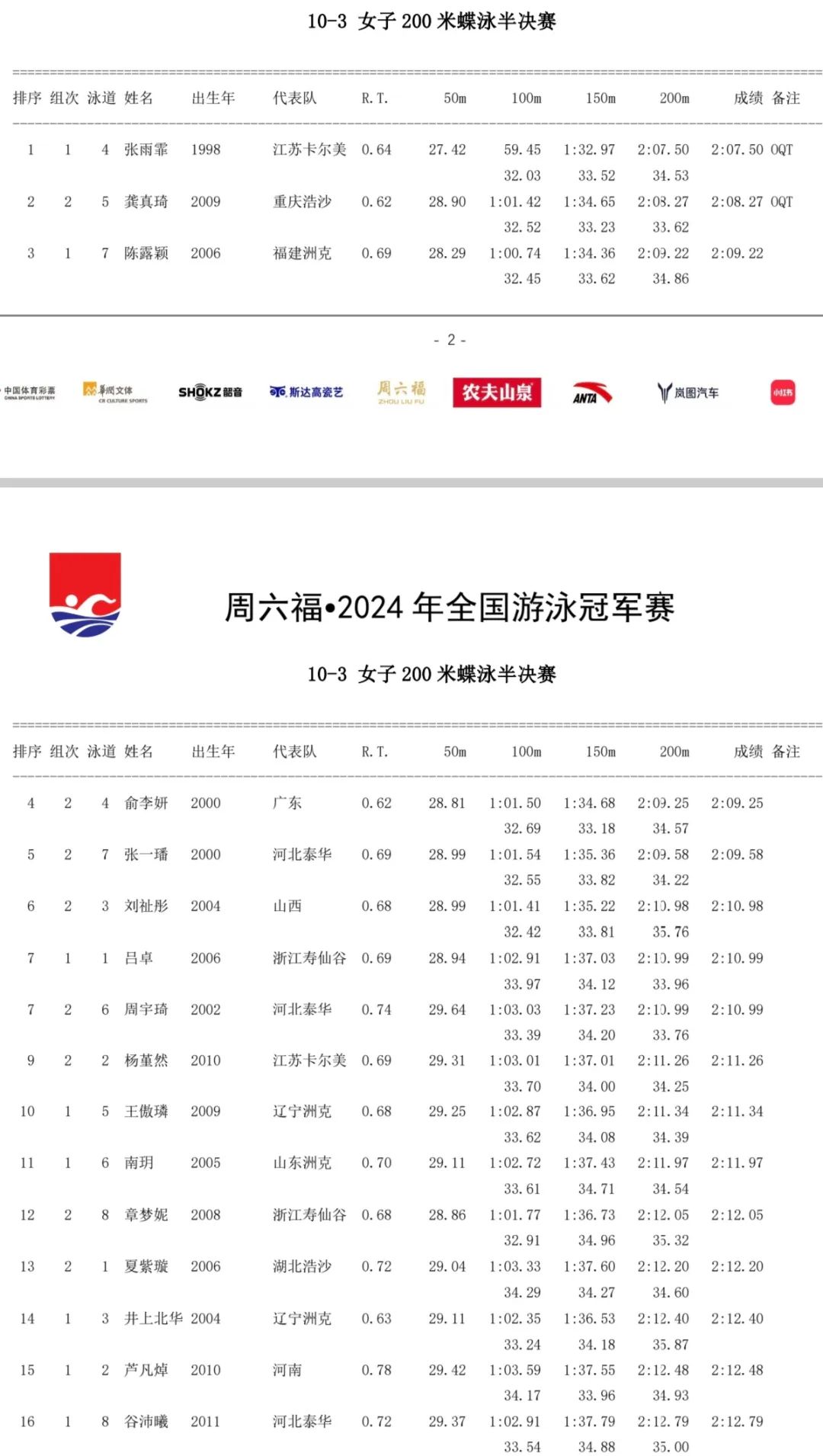The image size is (823, 1456).
Task: Select the swimmer name 王傲璘
Action: tap(146, 1111)
